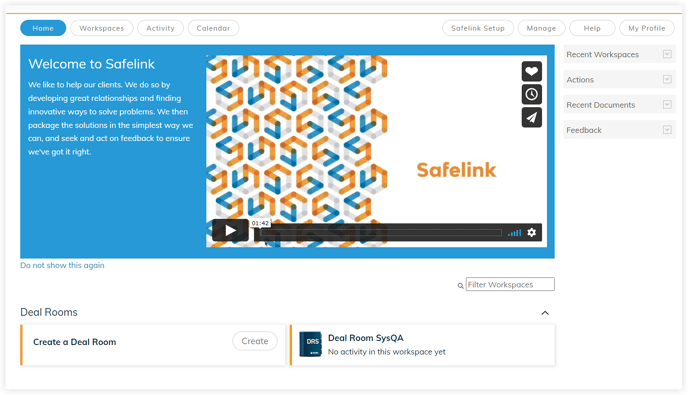Focus the Filter Workspaces field
688x395 pixels.
[x=510, y=284]
